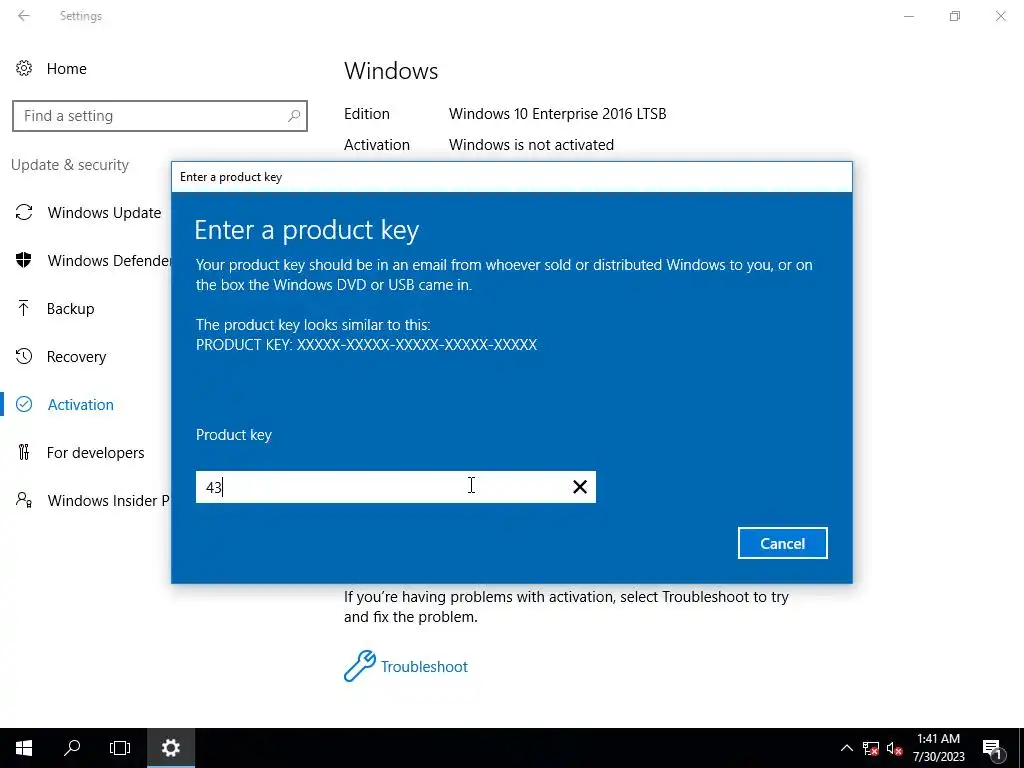This screenshot has height=768, width=1024.
Task: Minimize the Settings window
Action: pos(908,16)
